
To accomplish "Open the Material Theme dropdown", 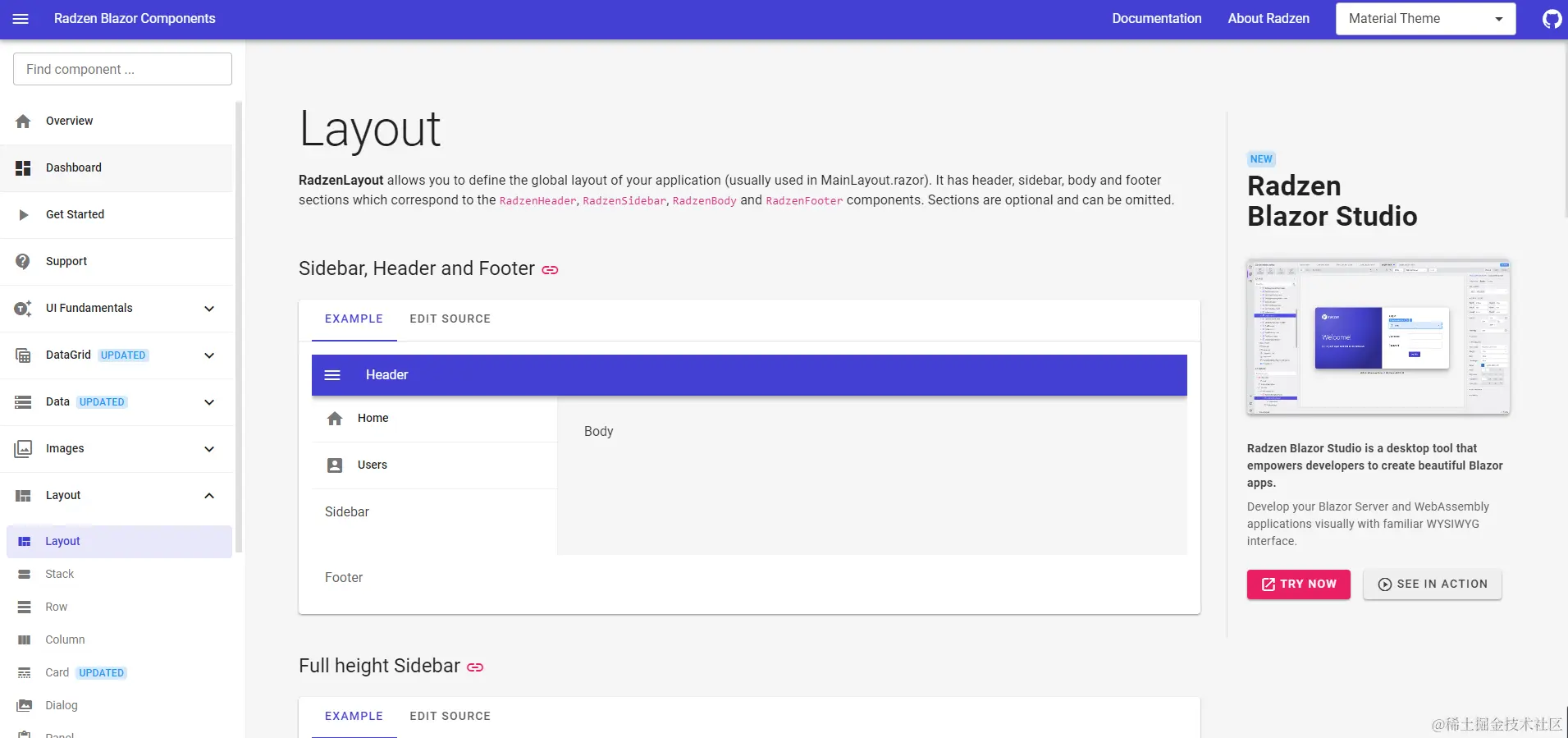I will click(x=1425, y=19).
